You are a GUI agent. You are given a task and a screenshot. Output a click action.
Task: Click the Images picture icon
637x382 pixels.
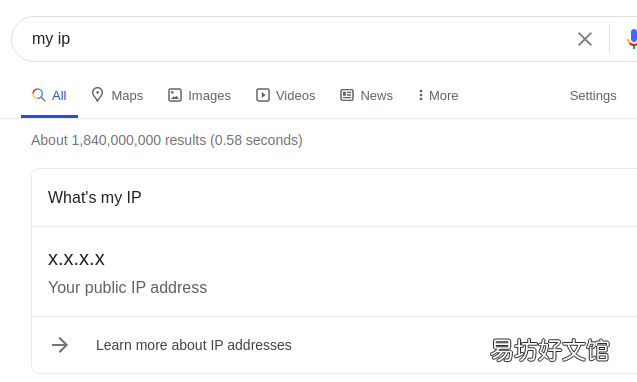175,95
